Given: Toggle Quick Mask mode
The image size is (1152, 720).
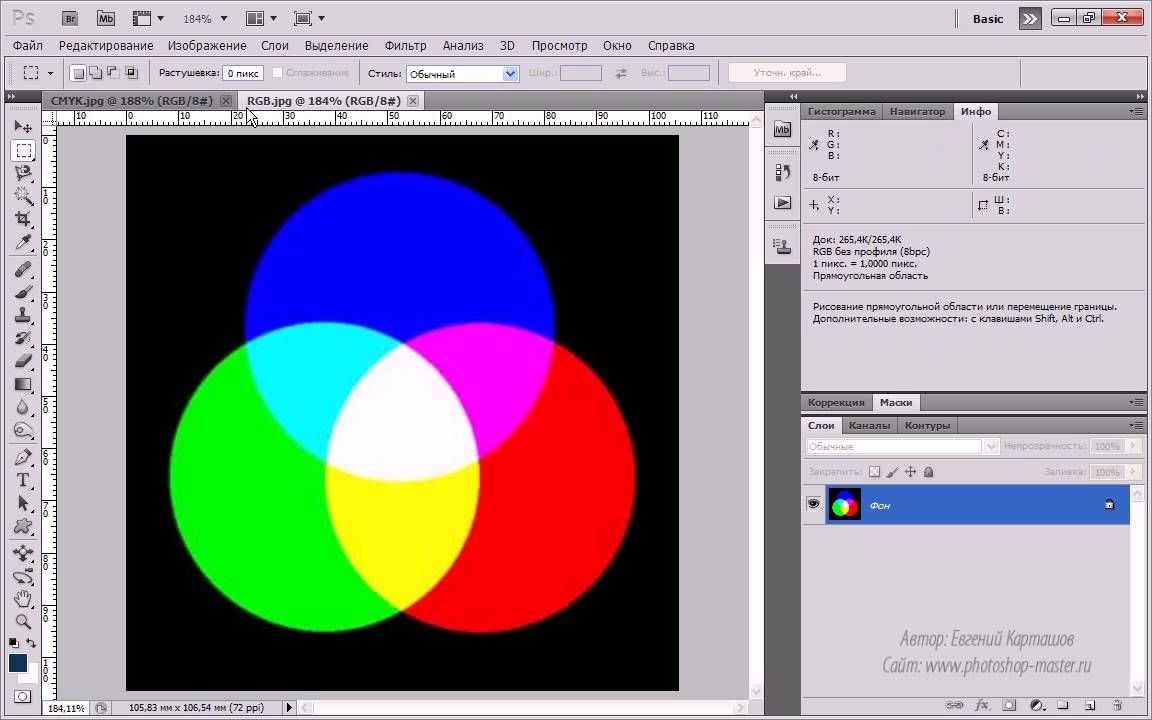Looking at the screenshot, I should coord(23,696).
